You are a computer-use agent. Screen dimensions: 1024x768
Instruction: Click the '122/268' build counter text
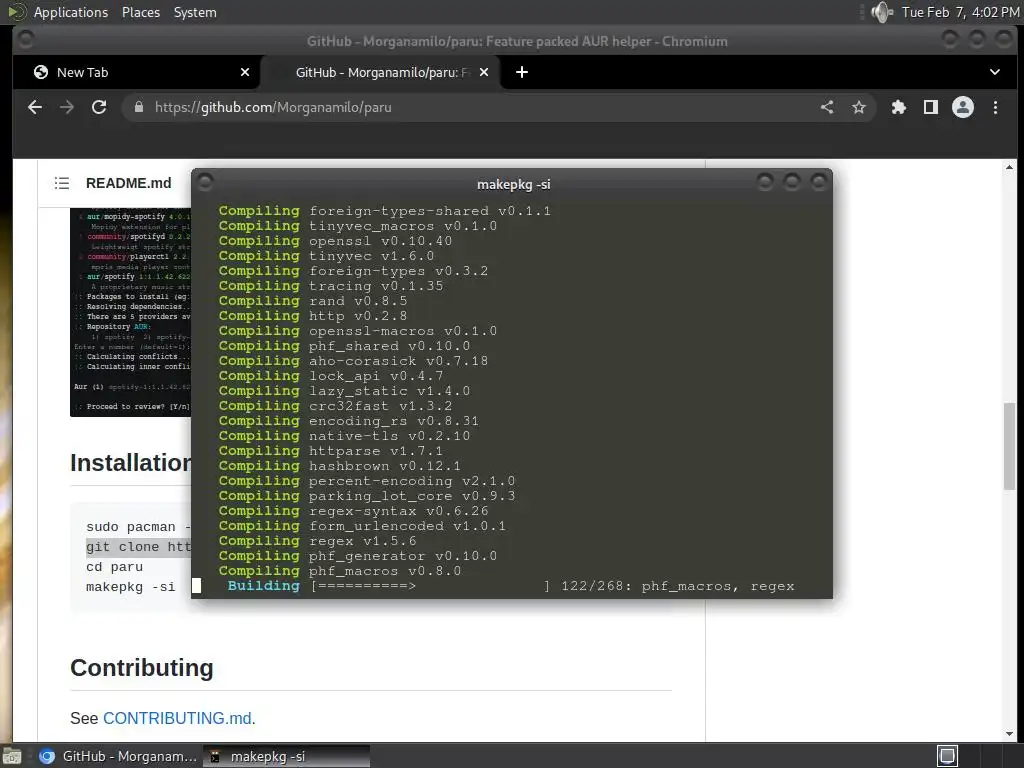point(592,586)
